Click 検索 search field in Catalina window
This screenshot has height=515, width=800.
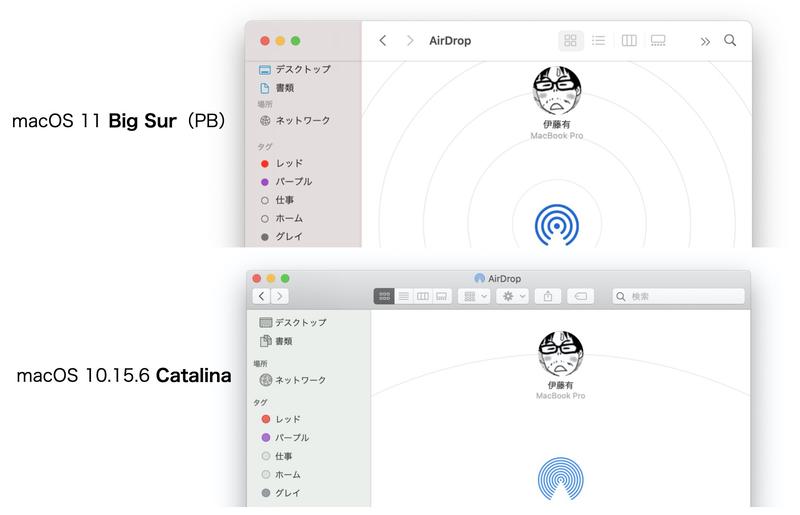pos(679,296)
